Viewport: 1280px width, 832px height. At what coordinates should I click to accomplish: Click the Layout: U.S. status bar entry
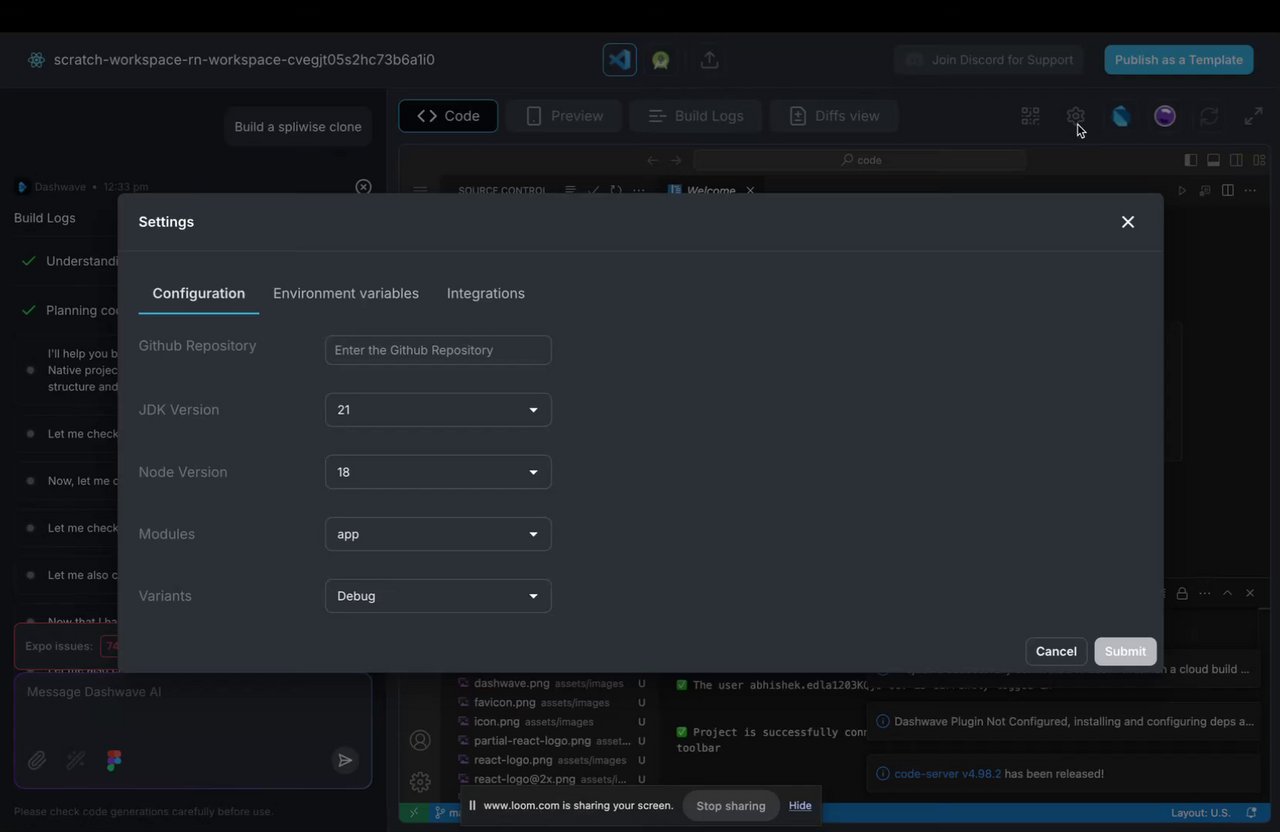pos(1202,813)
